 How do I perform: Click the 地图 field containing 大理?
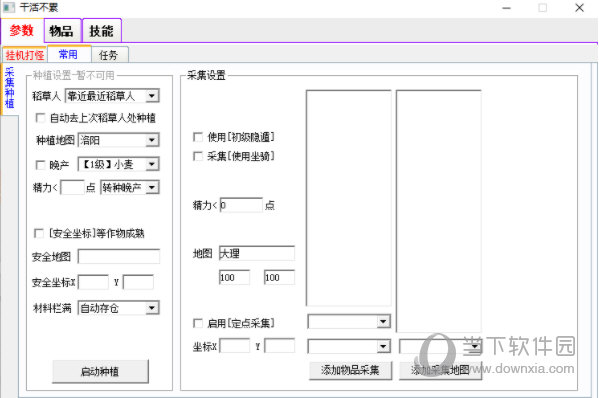point(257,253)
